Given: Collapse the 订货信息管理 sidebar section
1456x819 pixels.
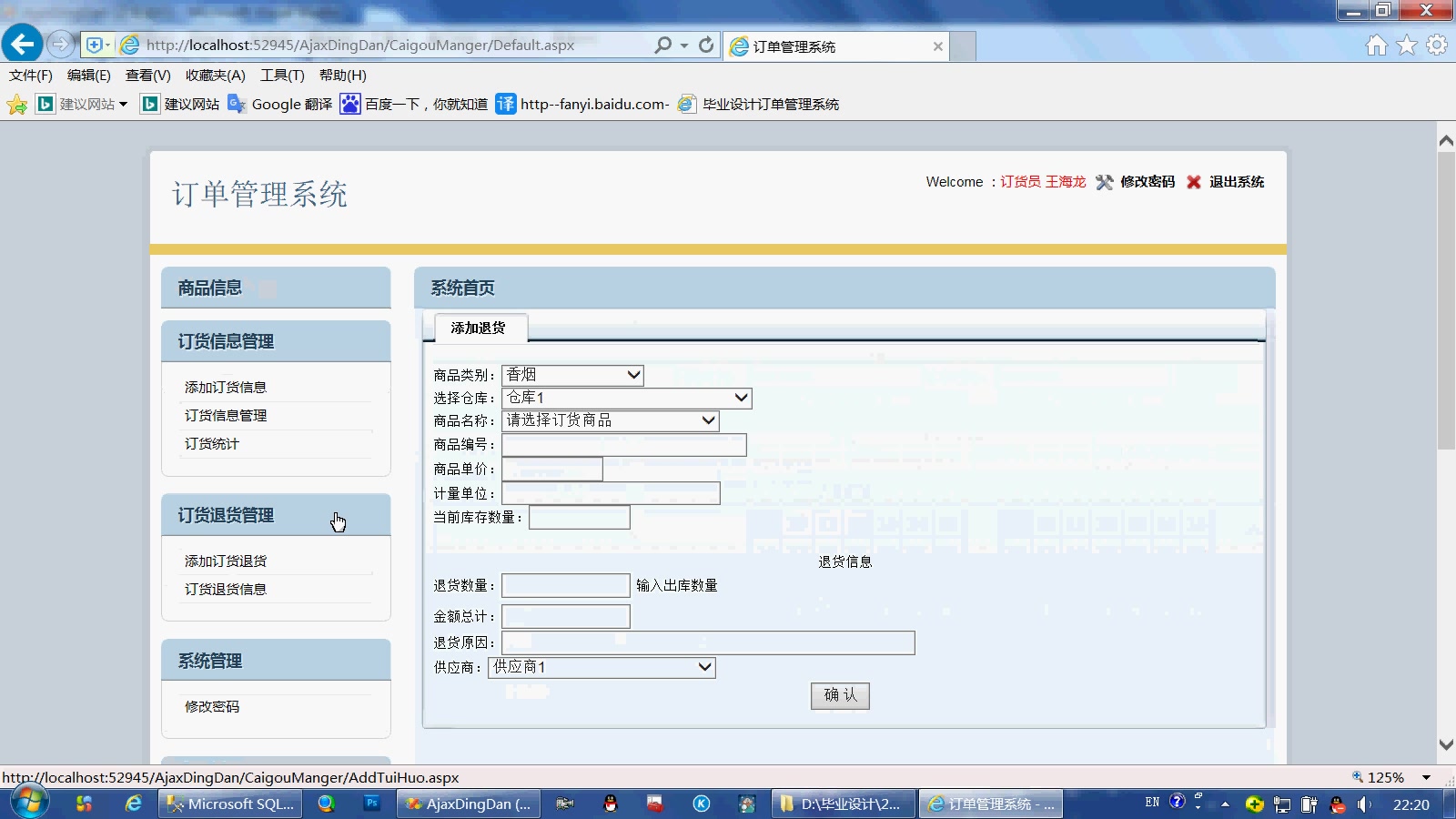Looking at the screenshot, I should tap(276, 341).
